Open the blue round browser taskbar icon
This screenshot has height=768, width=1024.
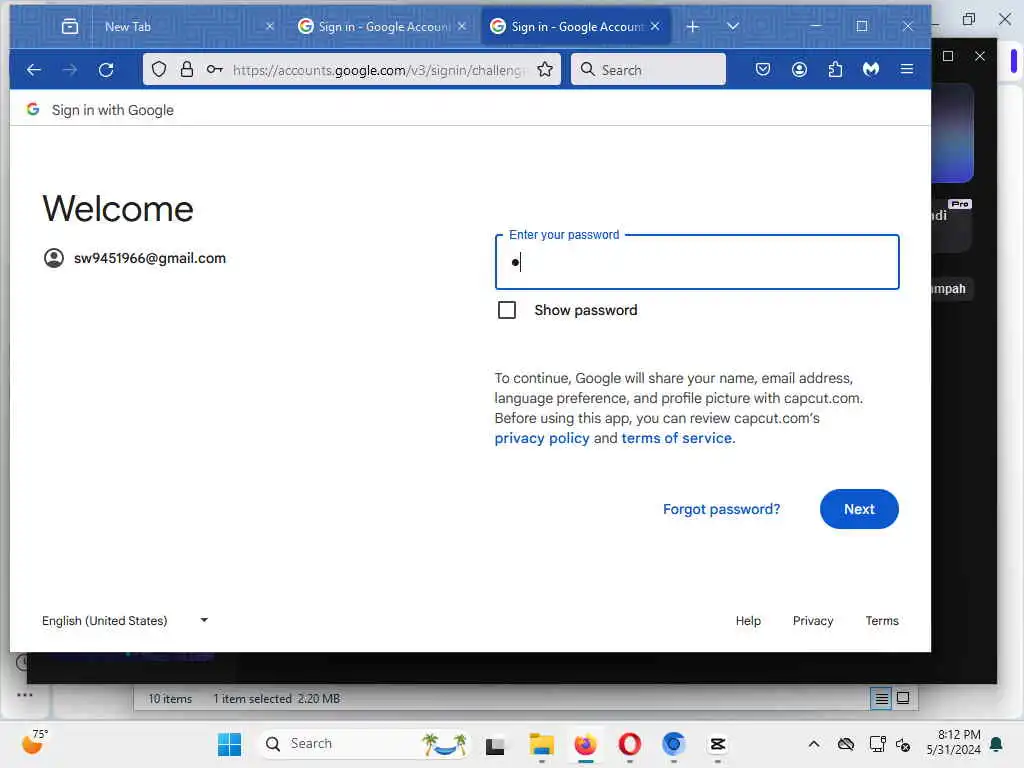click(673, 744)
